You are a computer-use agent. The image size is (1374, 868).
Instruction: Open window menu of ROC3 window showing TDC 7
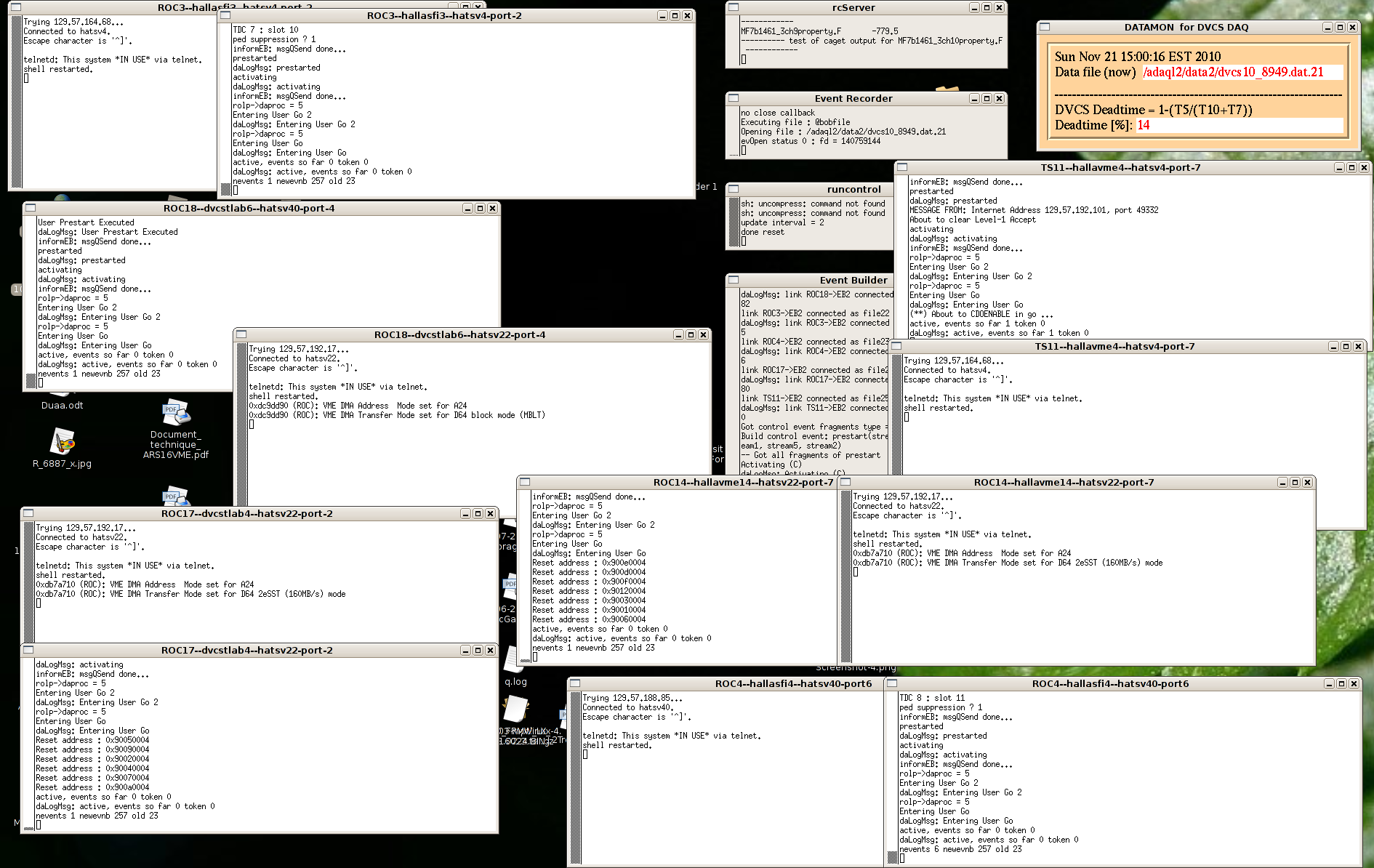click(225, 15)
